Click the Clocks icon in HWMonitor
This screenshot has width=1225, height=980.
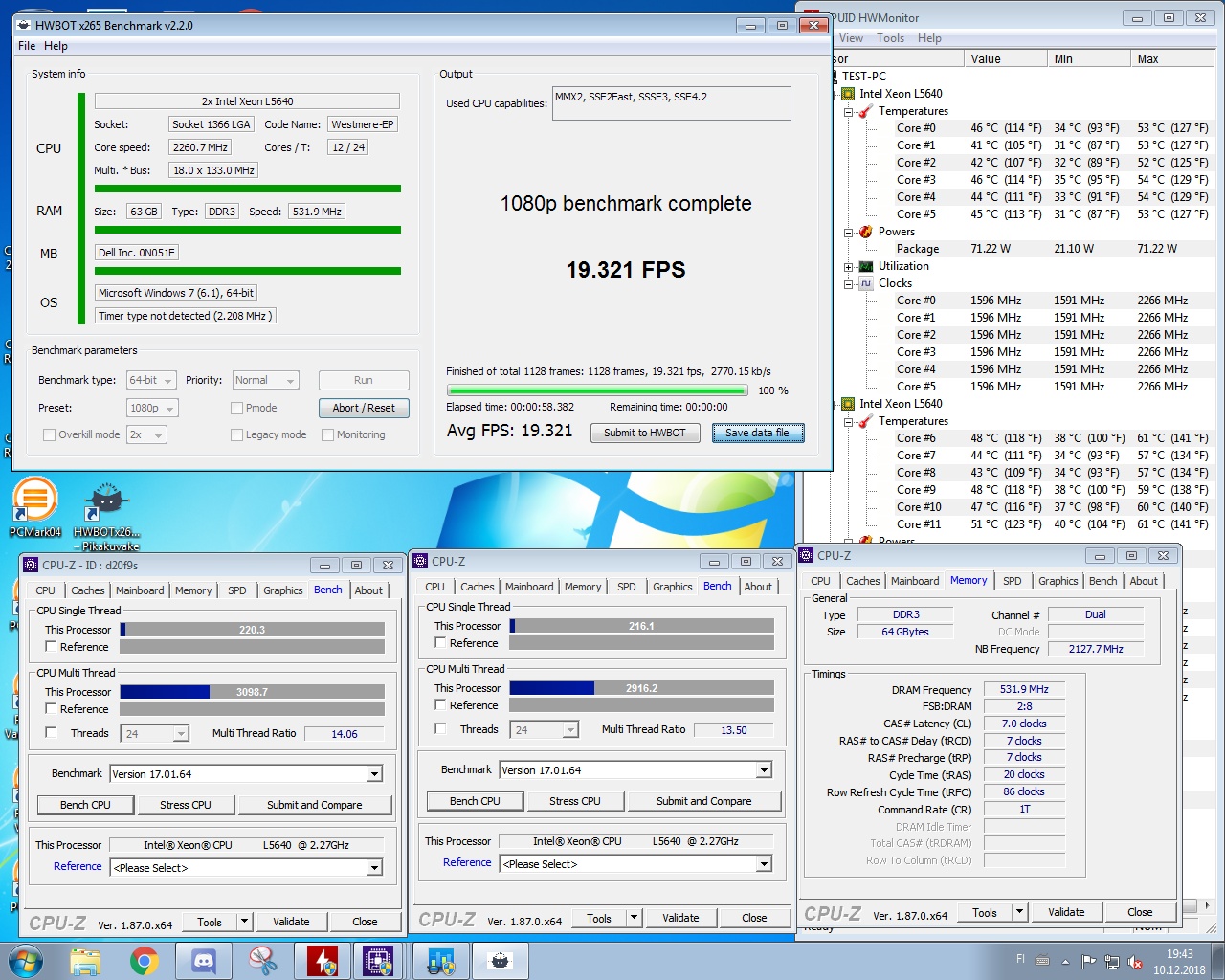coord(865,283)
